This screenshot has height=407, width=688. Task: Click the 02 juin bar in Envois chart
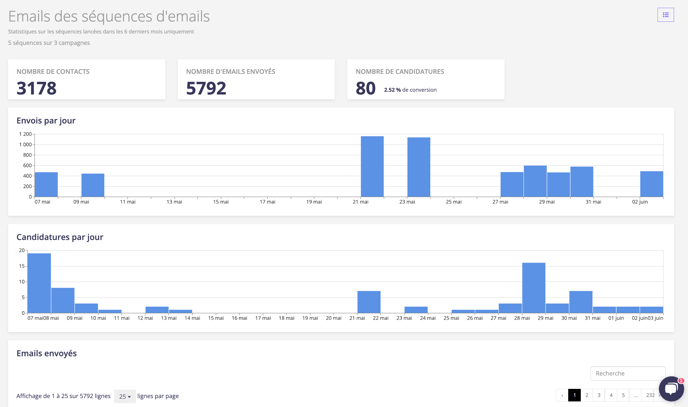click(651, 184)
